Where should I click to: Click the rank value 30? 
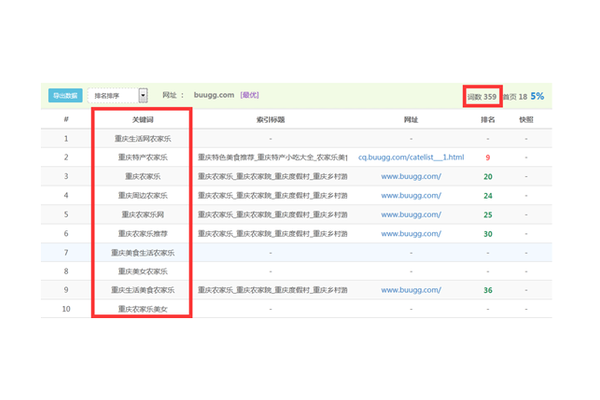pyautogui.click(x=488, y=234)
